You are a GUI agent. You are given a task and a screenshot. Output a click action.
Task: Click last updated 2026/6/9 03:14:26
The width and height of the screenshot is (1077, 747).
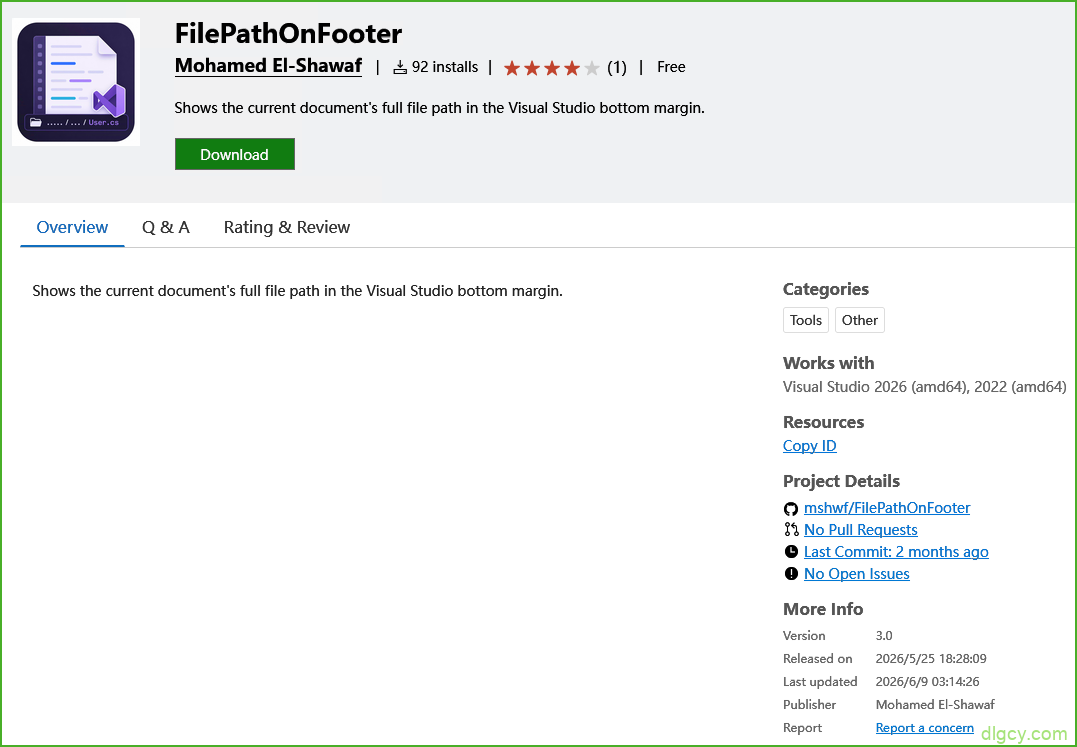click(927, 682)
